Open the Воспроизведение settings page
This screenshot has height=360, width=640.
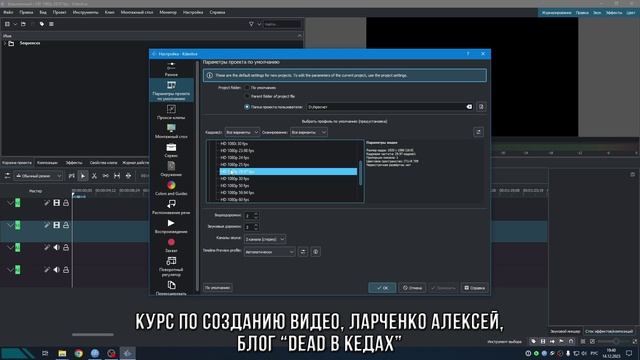pos(171,226)
